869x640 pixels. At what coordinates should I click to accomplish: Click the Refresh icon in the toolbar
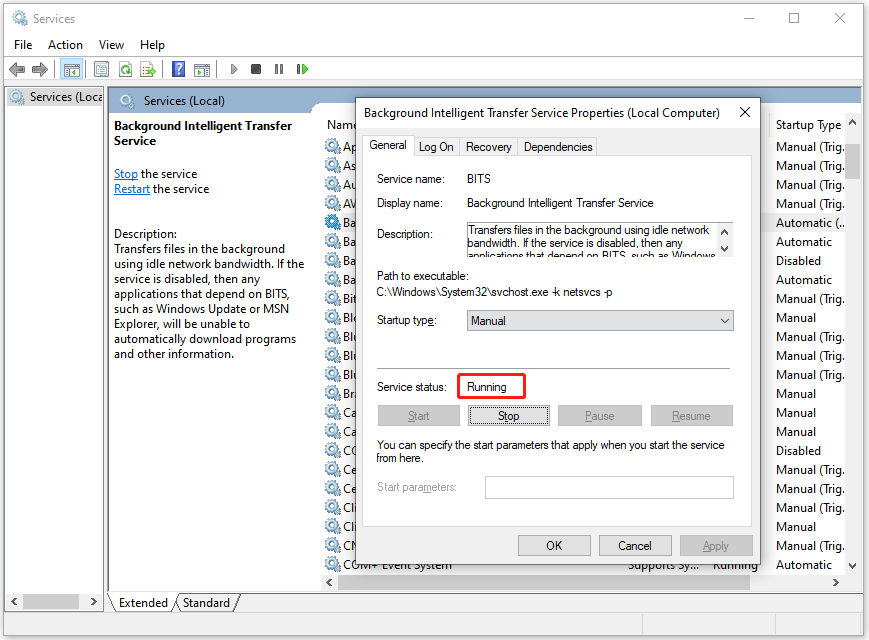tap(125, 69)
